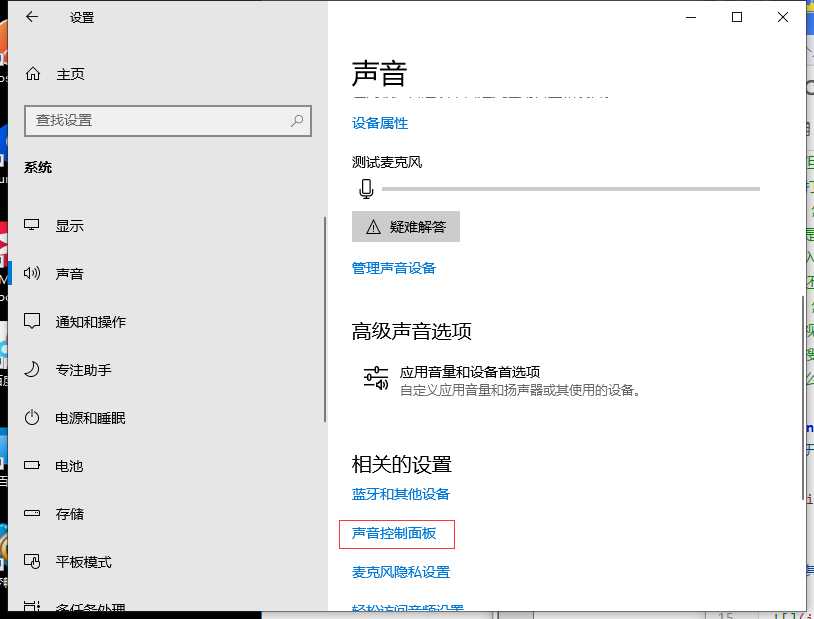This screenshot has width=814, height=619.
Task: Click the 查找设置 search field
Action: coord(168,121)
